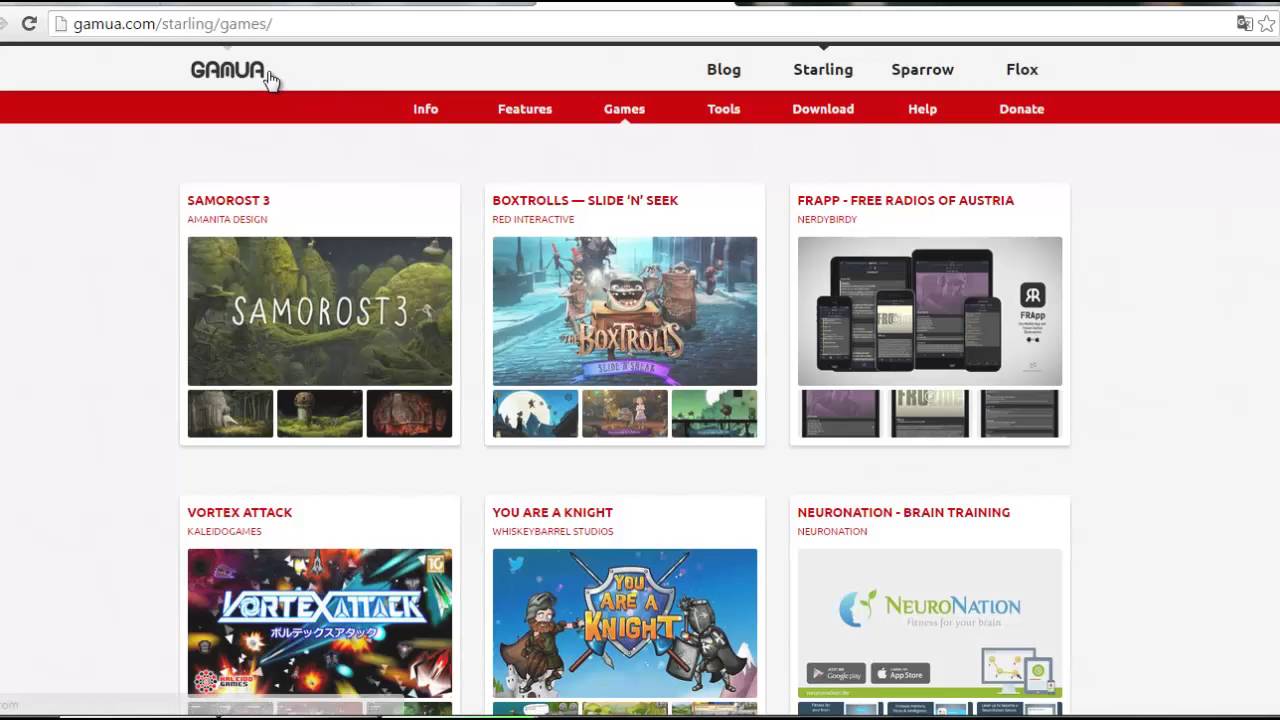
Task: Click the Google Play badge in NeuroNation image
Action: (836, 673)
